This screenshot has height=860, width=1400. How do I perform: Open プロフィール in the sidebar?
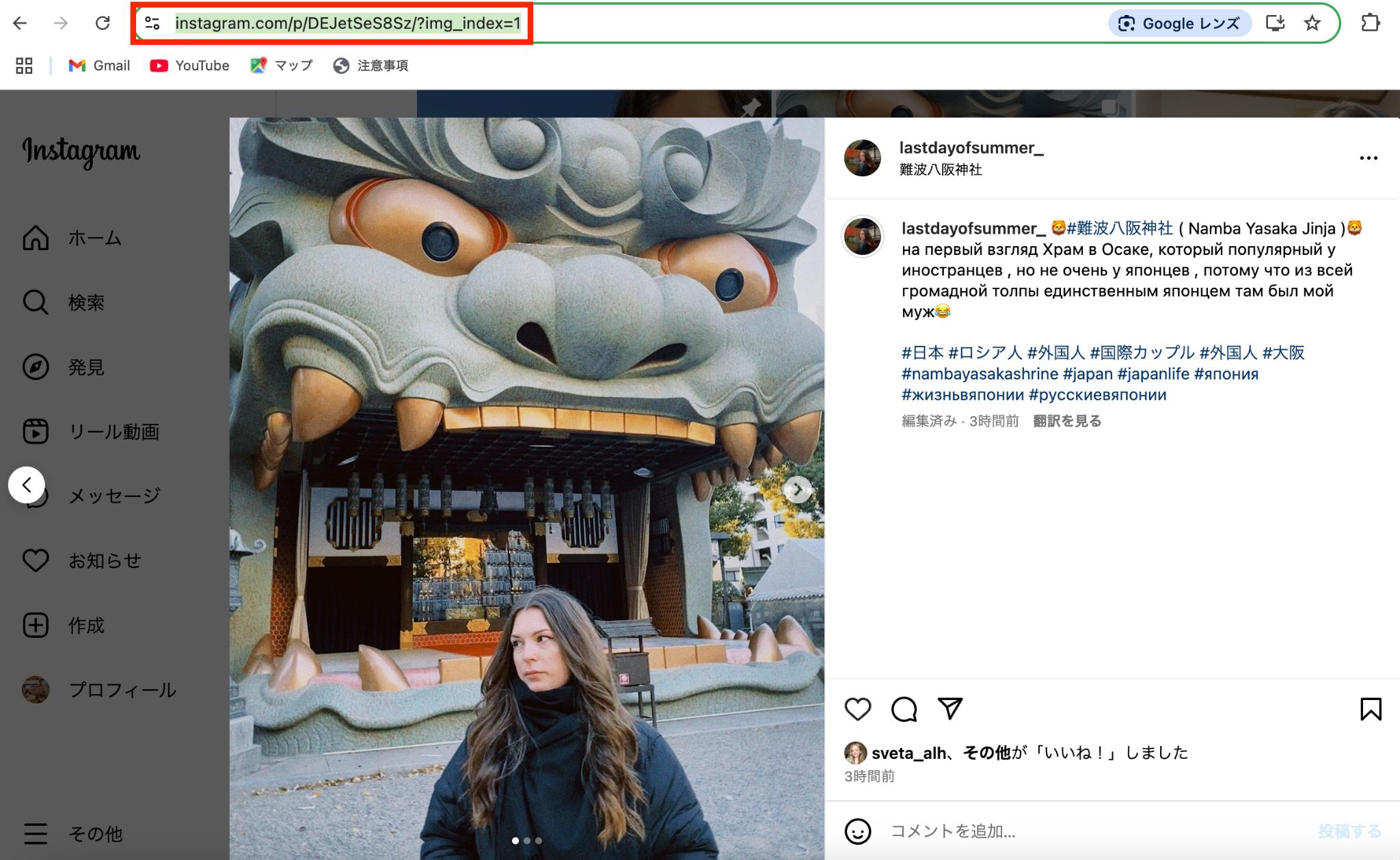pyautogui.click(x=99, y=690)
